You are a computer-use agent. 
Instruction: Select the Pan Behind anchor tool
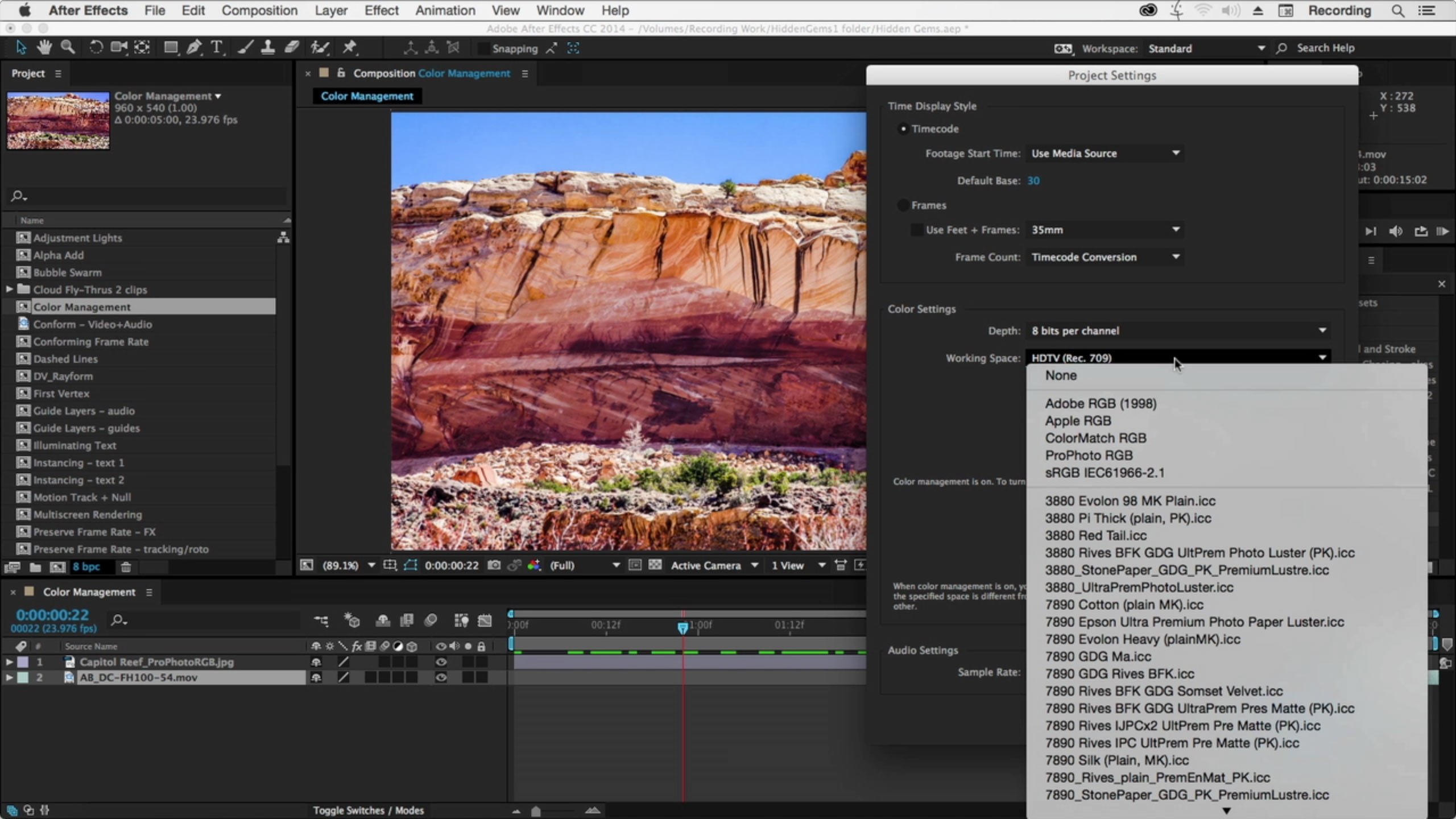(142, 48)
